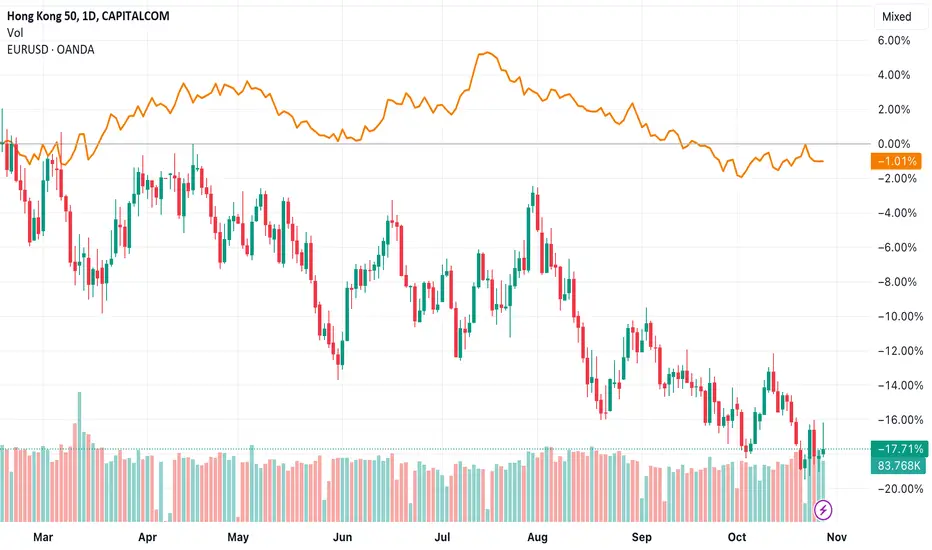The image size is (932, 550).
Task: Open the Mixed scale mode button
Action: [897, 17]
